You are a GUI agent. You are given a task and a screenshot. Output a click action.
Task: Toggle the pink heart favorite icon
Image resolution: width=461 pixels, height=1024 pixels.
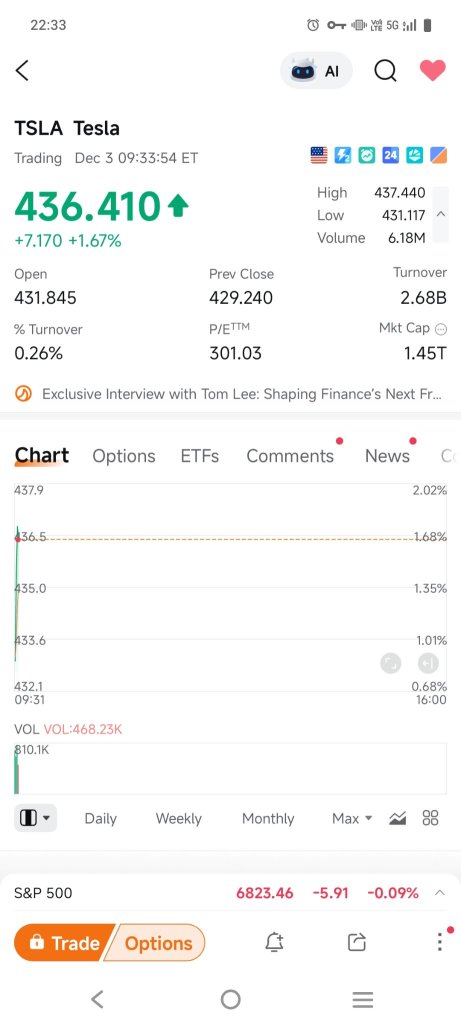pyautogui.click(x=432, y=71)
